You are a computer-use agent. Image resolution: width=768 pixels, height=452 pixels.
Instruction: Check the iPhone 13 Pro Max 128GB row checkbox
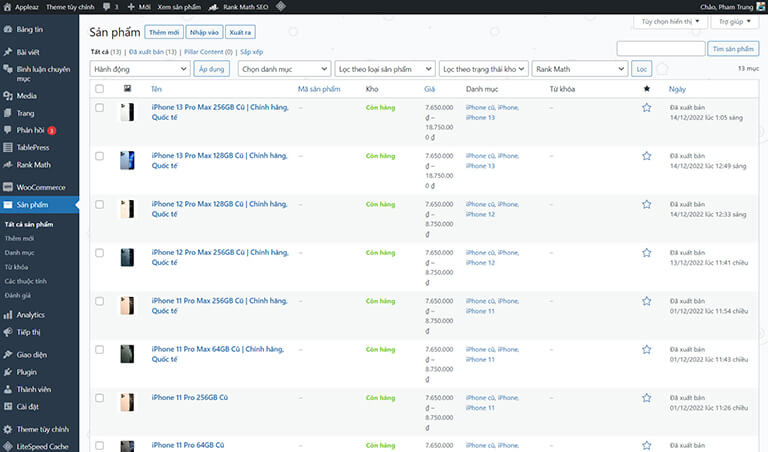[99, 156]
